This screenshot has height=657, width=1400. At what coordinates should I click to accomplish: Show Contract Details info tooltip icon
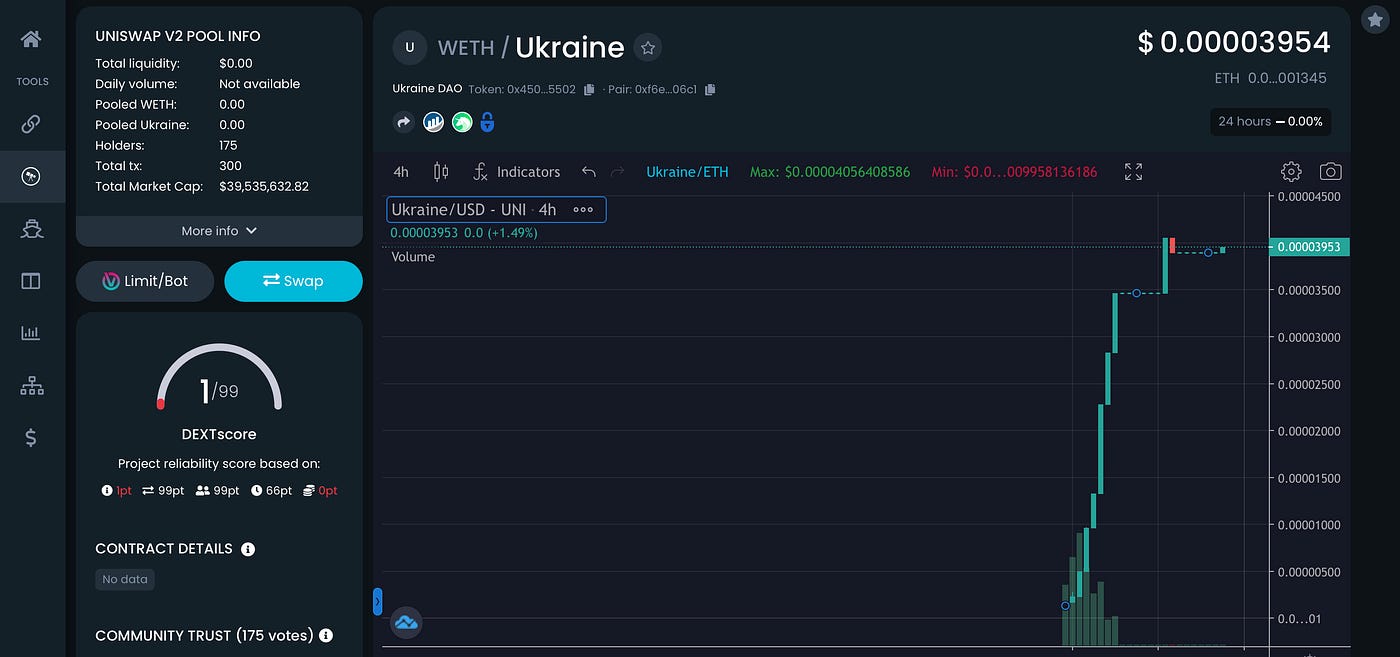[248, 549]
